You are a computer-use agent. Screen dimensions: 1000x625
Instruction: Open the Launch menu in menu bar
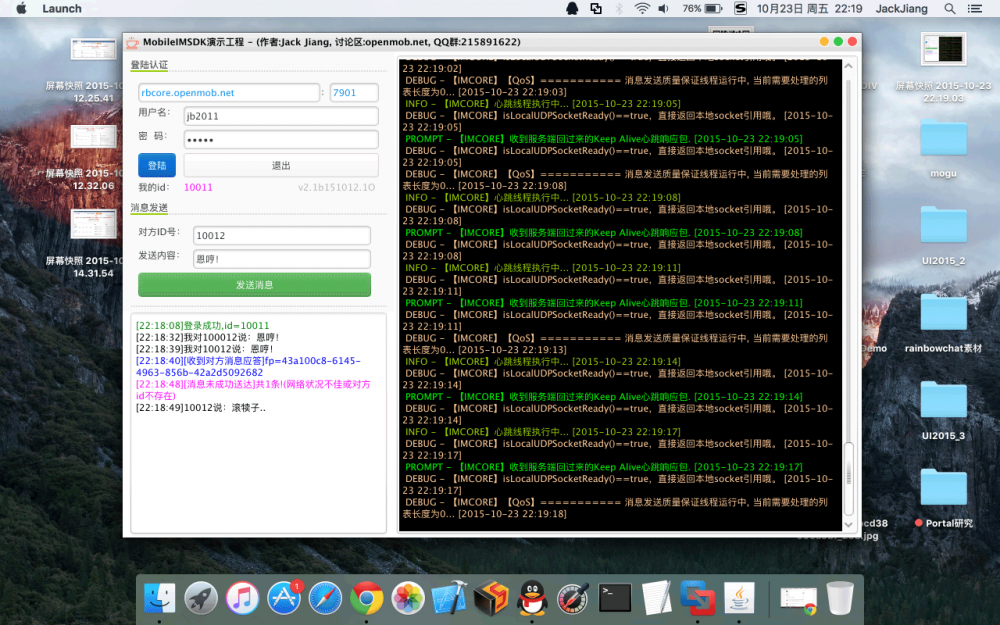tap(62, 8)
